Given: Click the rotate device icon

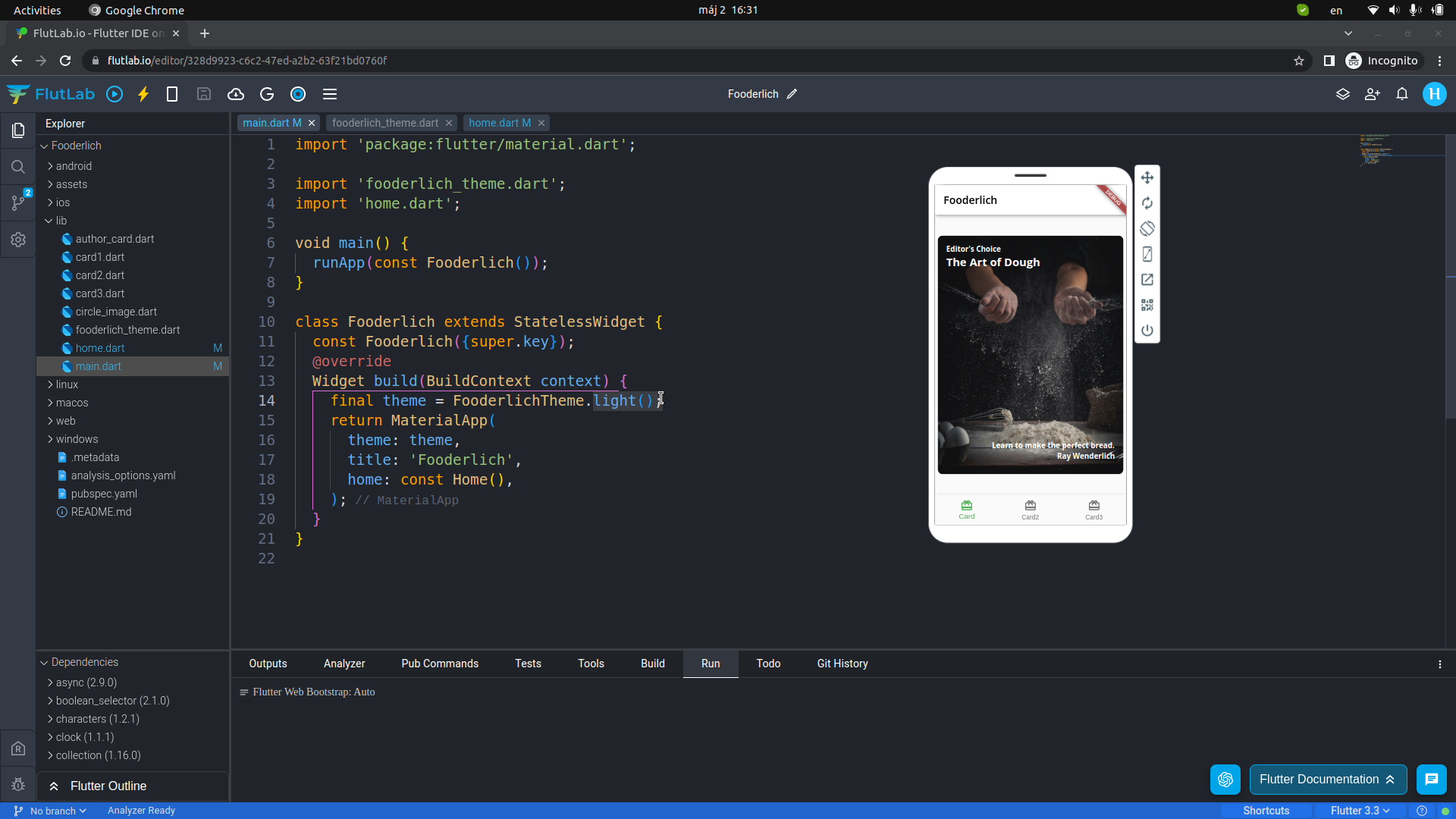Looking at the screenshot, I should pos(1147,228).
